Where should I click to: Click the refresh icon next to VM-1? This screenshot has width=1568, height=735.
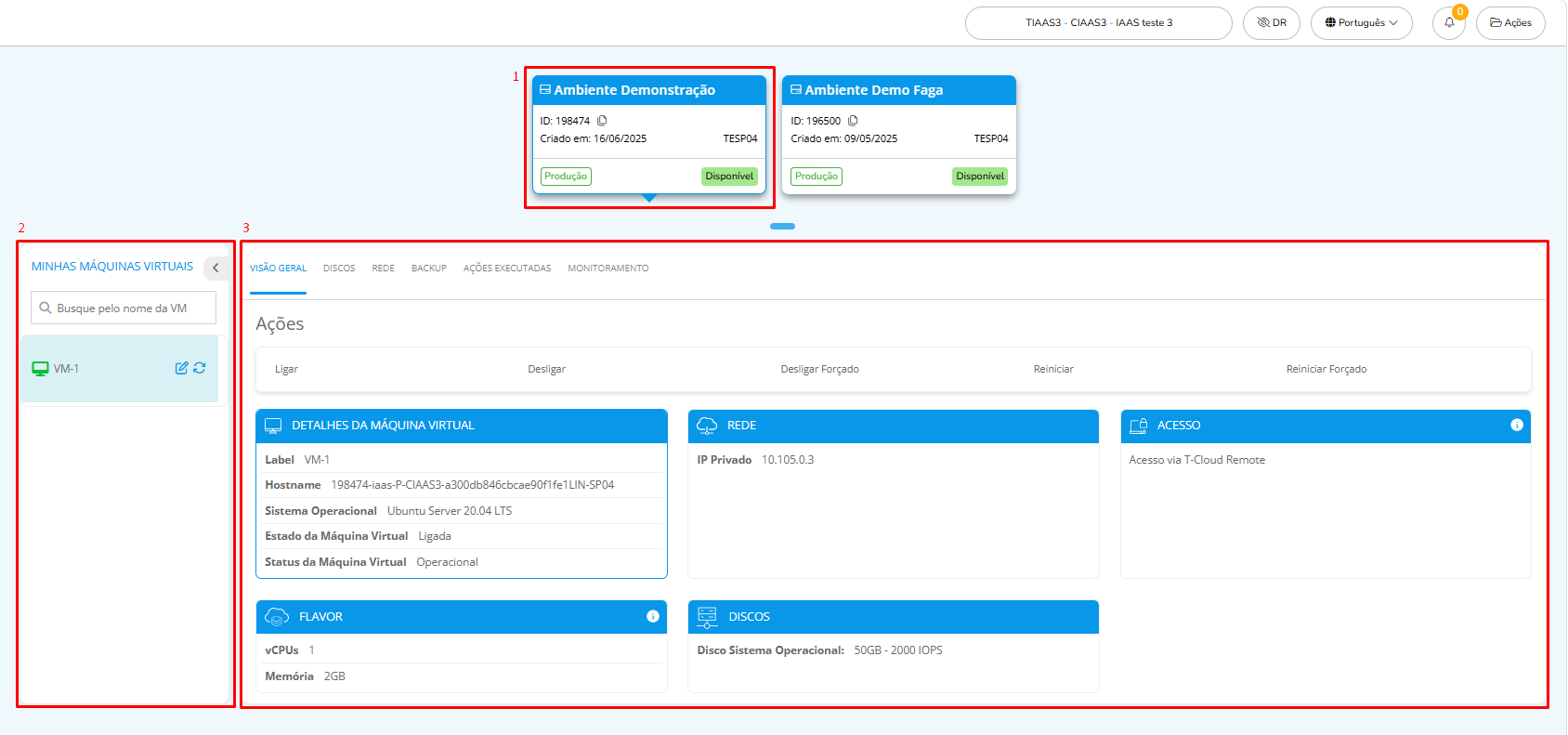coord(200,368)
